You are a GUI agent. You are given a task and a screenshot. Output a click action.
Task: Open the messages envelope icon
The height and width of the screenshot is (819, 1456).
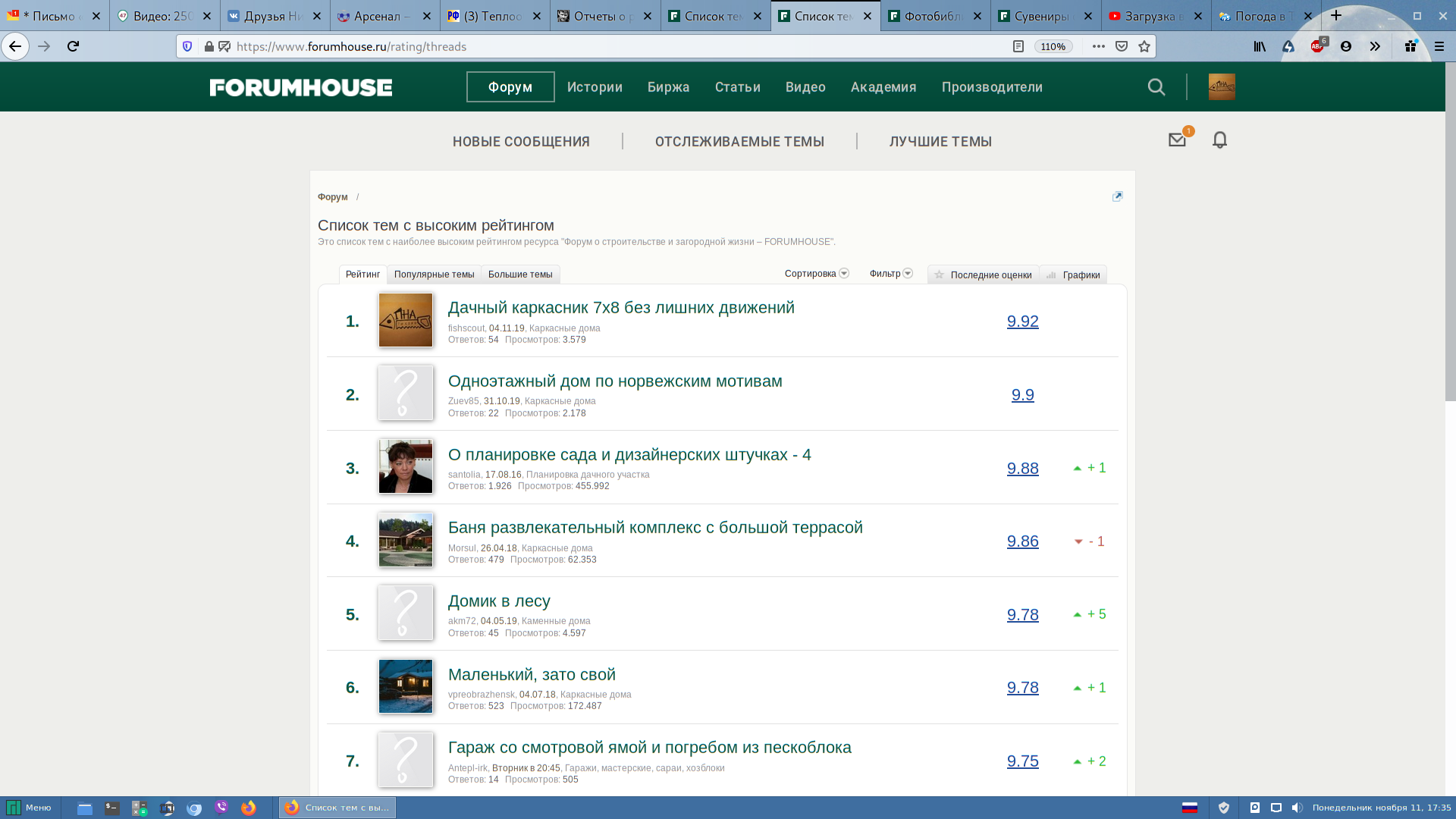point(1177,140)
